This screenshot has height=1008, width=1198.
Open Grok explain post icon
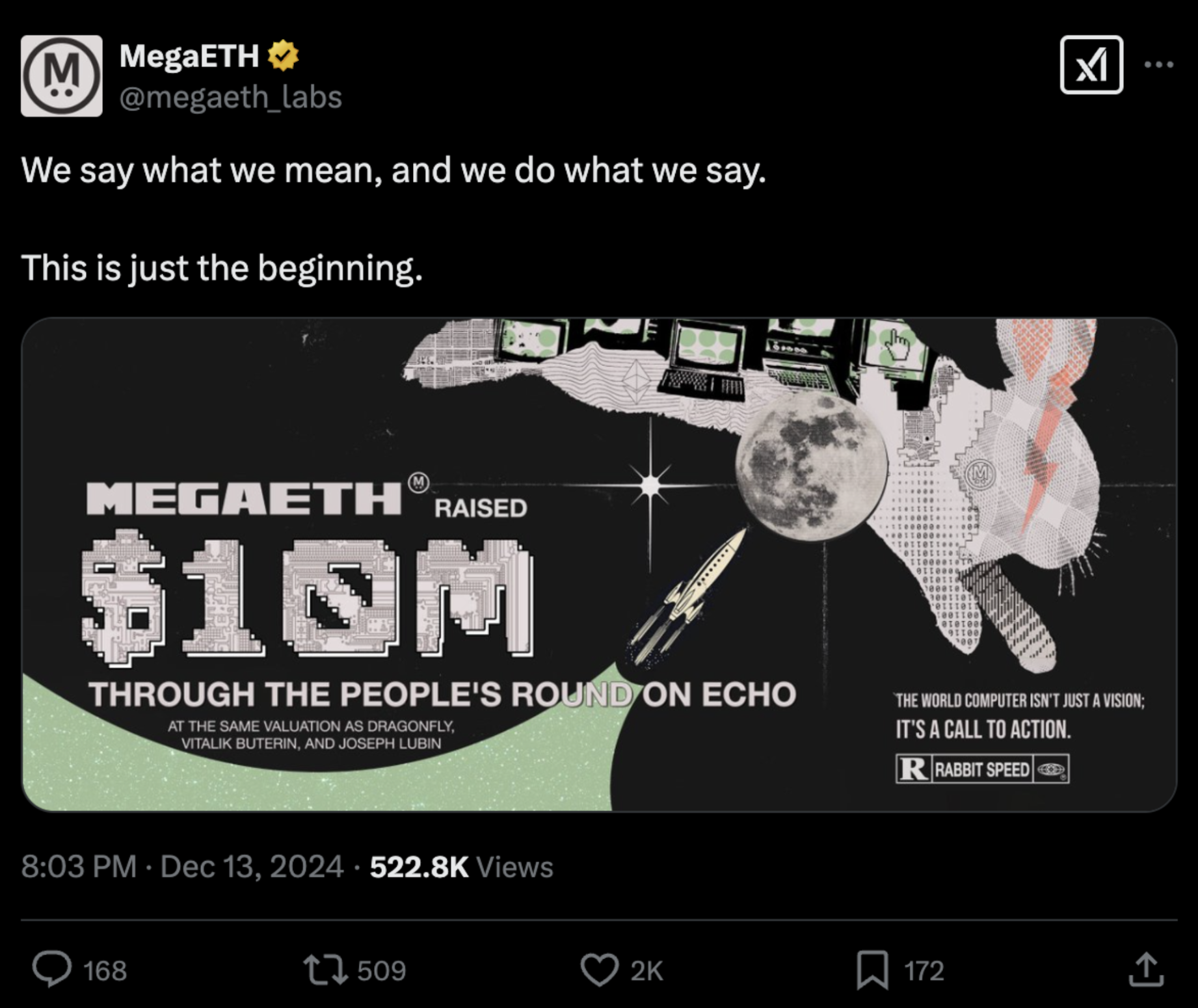(x=1091, y=65)
